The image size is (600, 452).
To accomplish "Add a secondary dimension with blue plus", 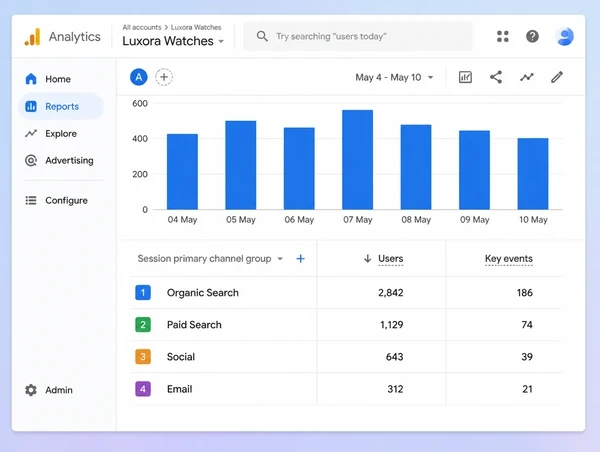I will tap(300, 259).
